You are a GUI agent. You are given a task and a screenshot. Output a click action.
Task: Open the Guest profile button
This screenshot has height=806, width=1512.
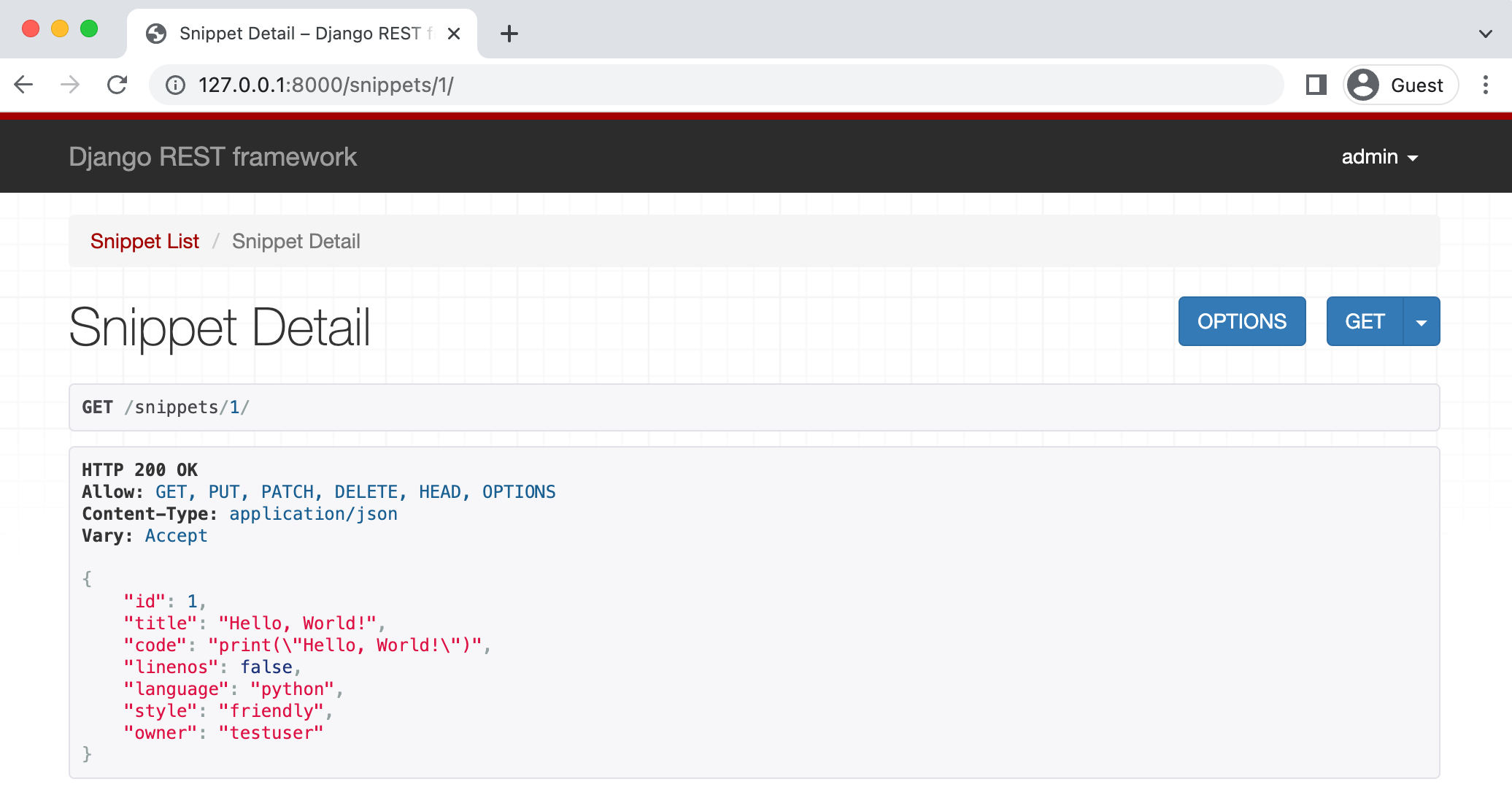[1400, 85]
